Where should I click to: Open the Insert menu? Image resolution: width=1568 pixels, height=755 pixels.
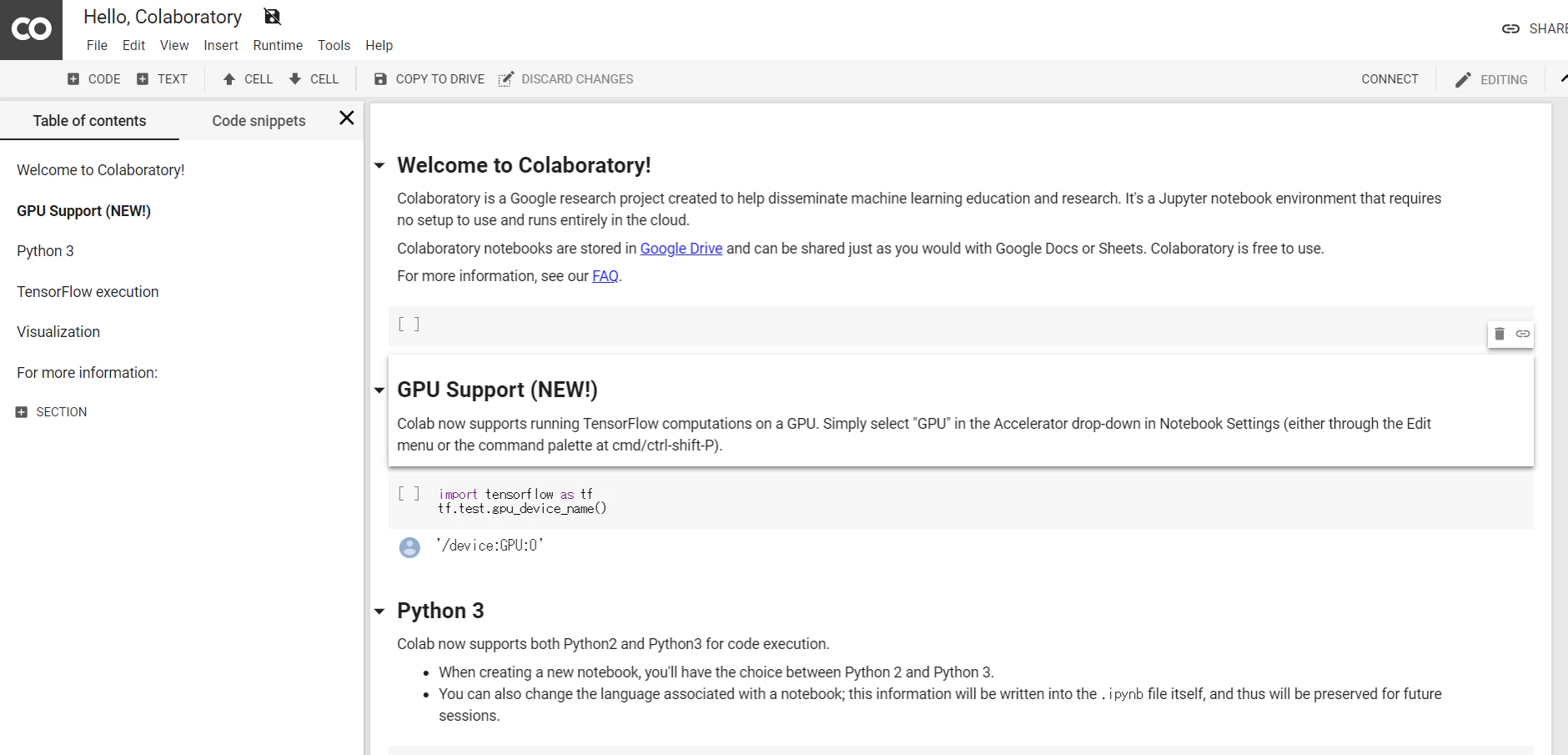point(221,45)
